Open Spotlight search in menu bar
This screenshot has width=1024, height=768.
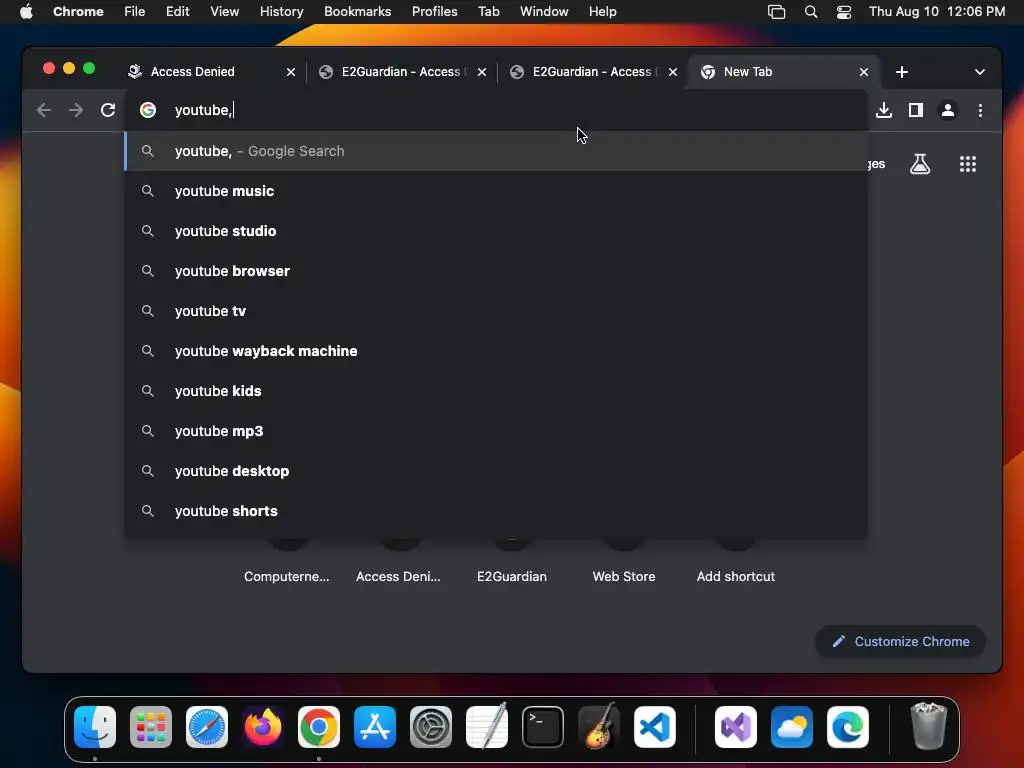point(810,12)
